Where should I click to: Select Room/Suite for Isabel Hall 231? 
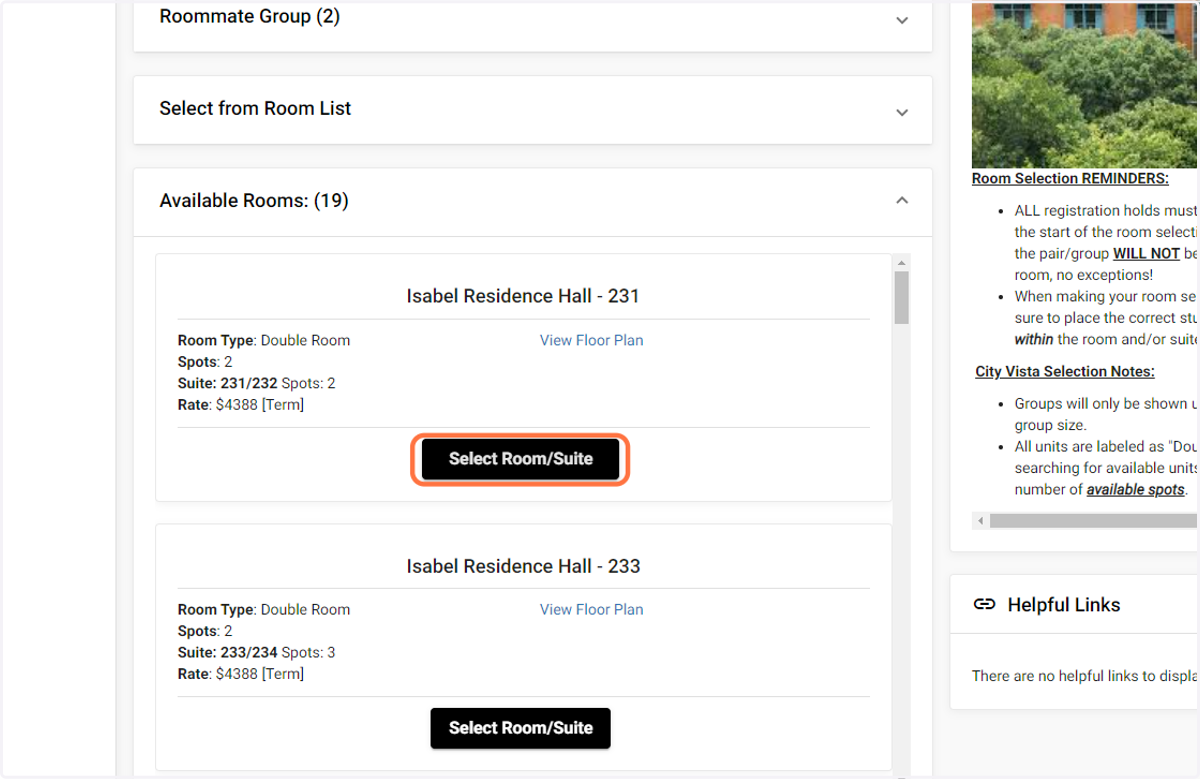pos(521,459)
